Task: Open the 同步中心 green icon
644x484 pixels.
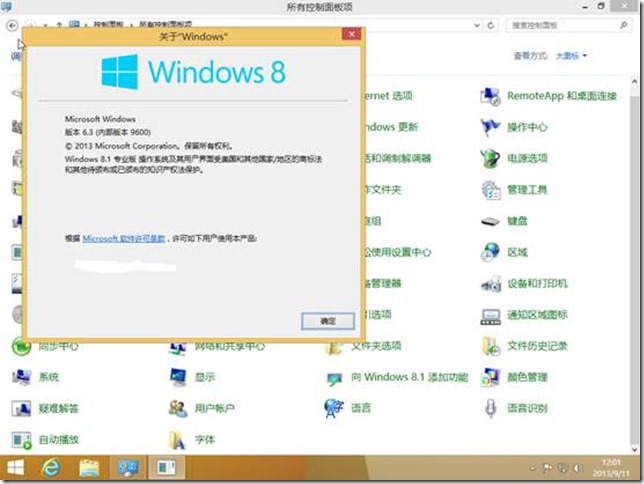Action: click(21, 346)
